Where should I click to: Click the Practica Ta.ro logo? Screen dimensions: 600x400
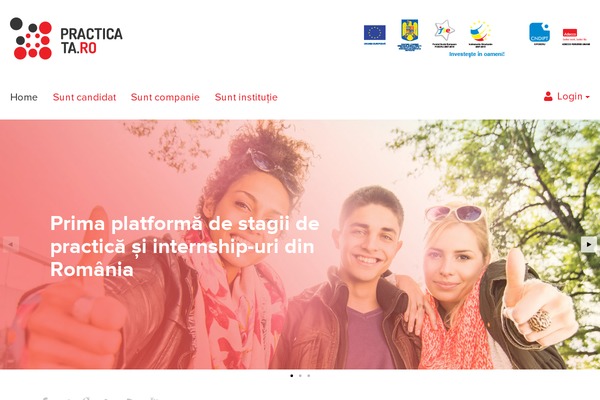(66, 38)
